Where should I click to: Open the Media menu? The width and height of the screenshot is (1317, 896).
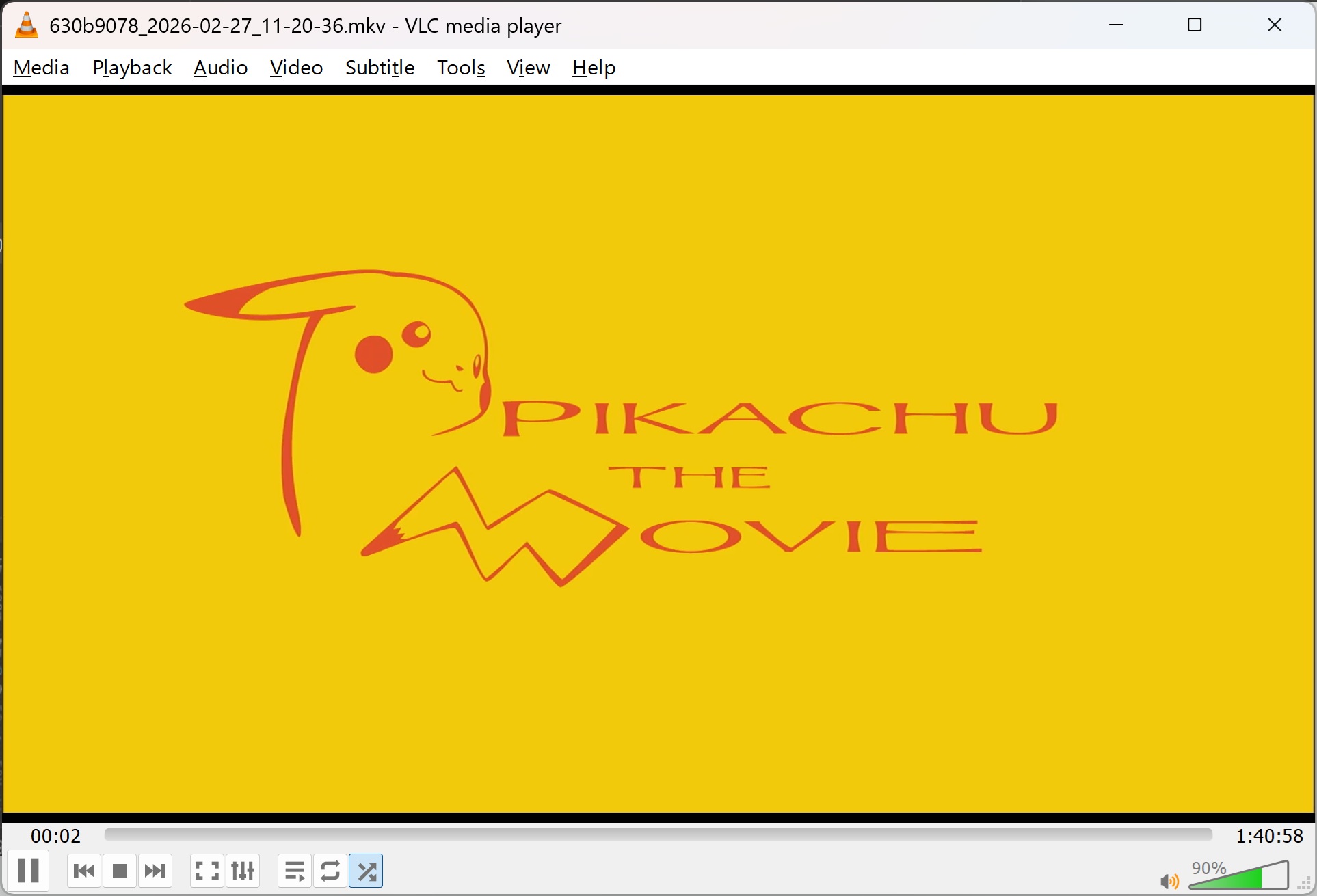click(x=41, y=68)
